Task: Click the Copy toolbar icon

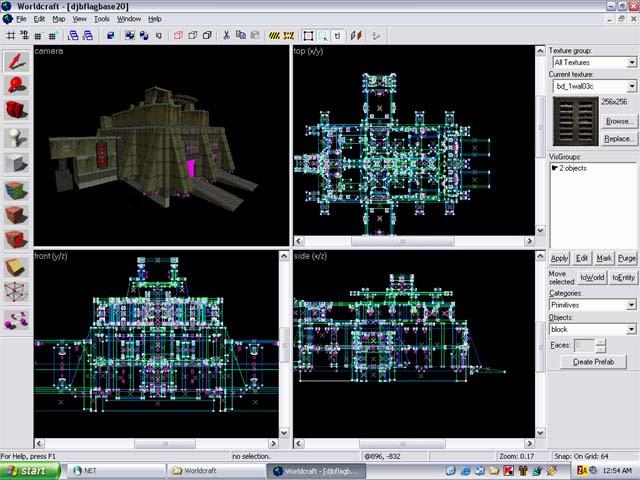Action: click(x=241, y=36)
